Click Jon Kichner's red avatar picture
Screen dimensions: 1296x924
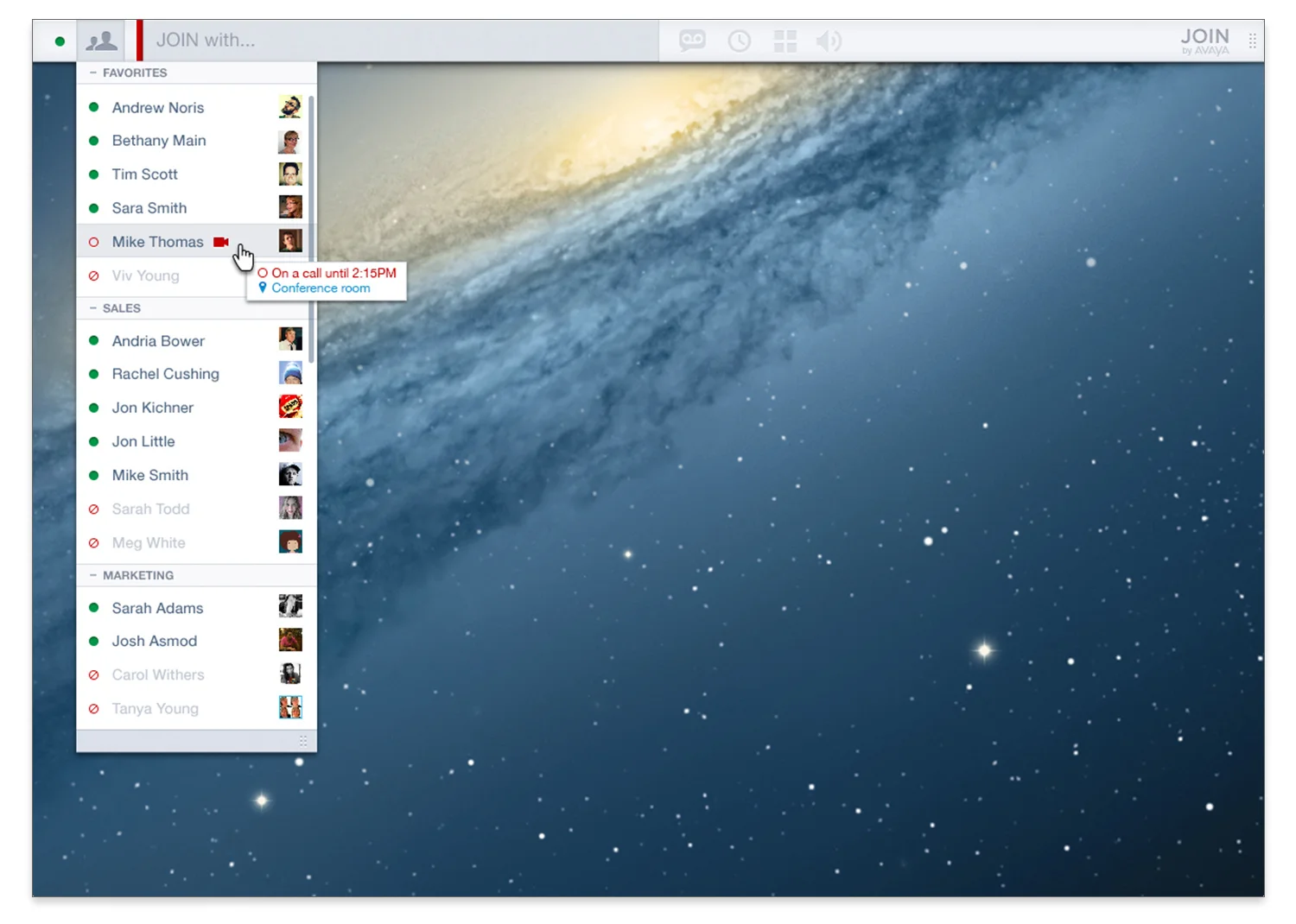tap(290, 407)
